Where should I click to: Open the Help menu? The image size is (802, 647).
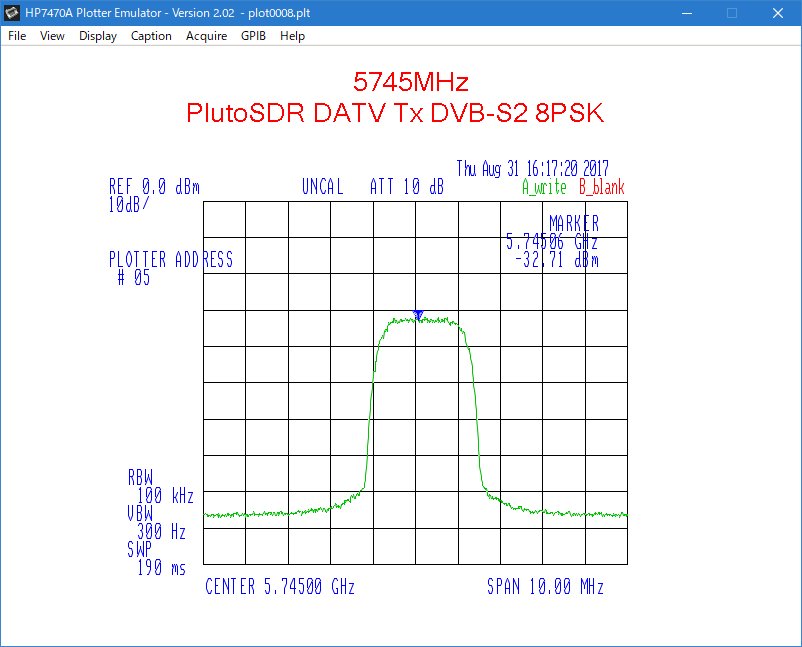[292, 36]
